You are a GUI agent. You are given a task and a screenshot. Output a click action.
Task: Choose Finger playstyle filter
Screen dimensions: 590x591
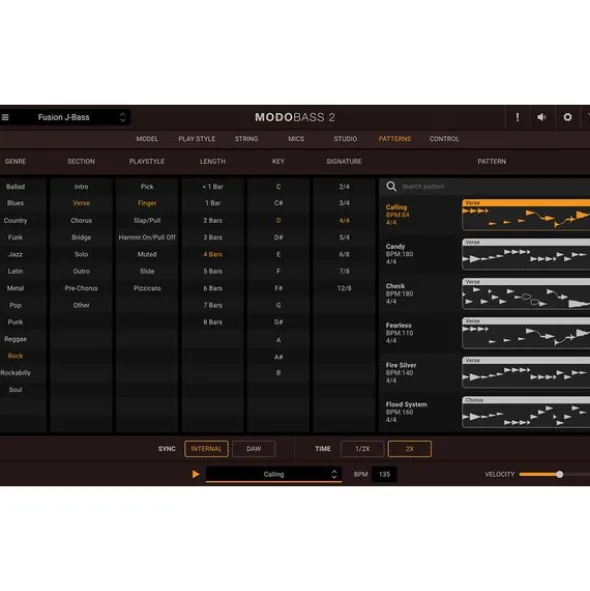pyautogui.click(x=147, y=203)
